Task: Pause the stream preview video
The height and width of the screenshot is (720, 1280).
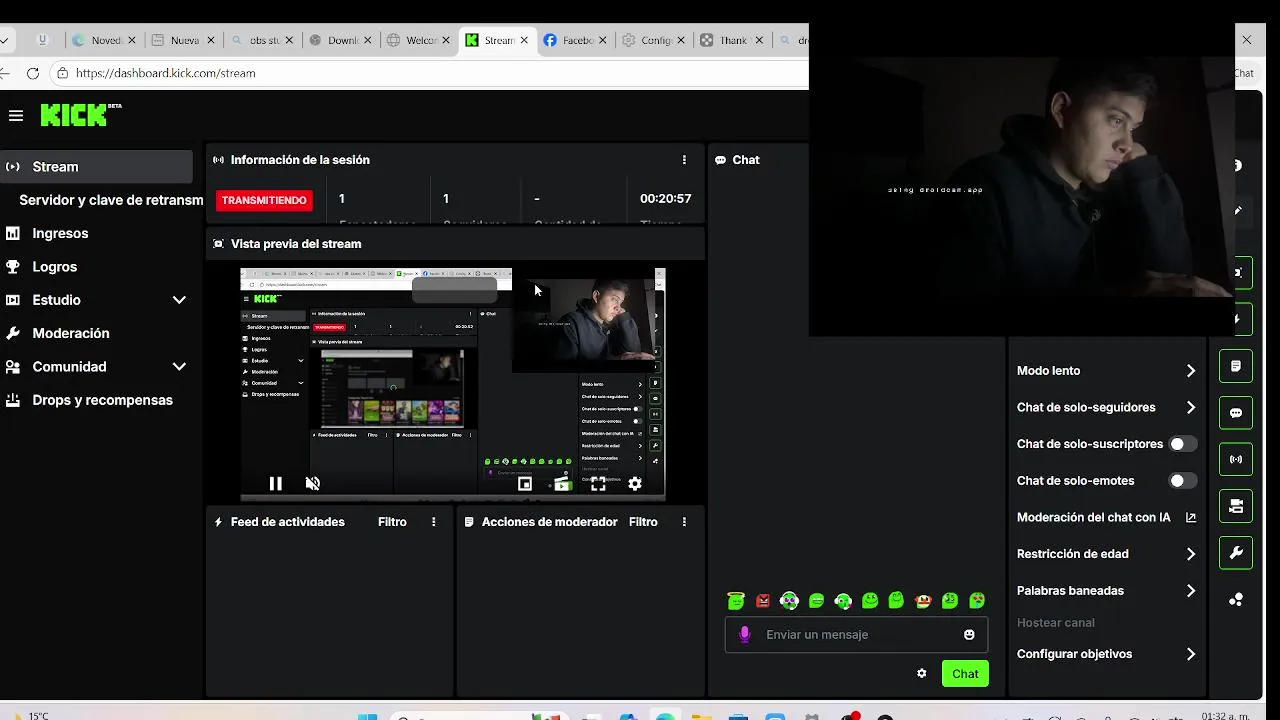Action: 275,484
